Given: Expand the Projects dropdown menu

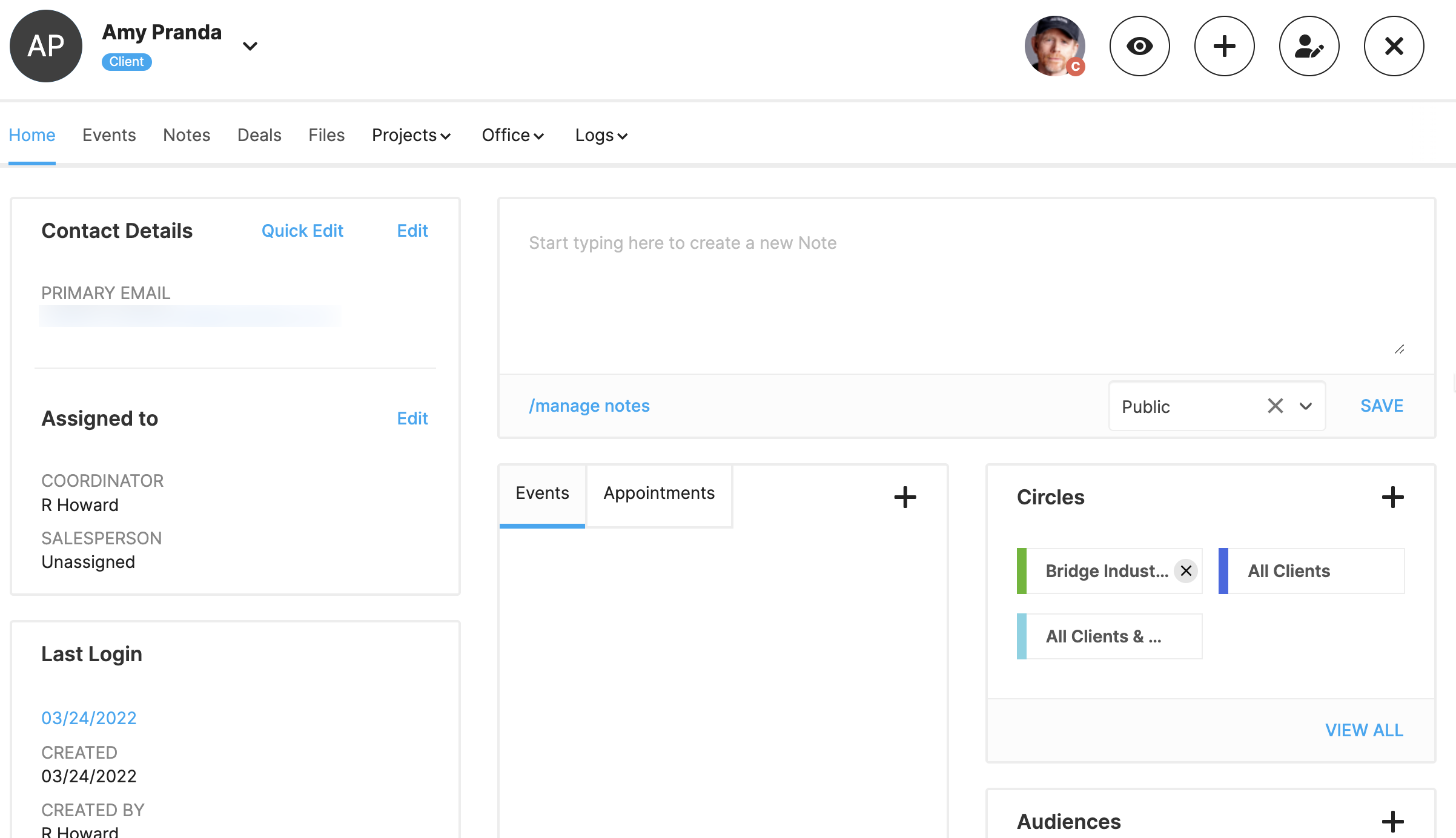Looking at the screenshot, I should pyautogui.click(x=411, y=135).
